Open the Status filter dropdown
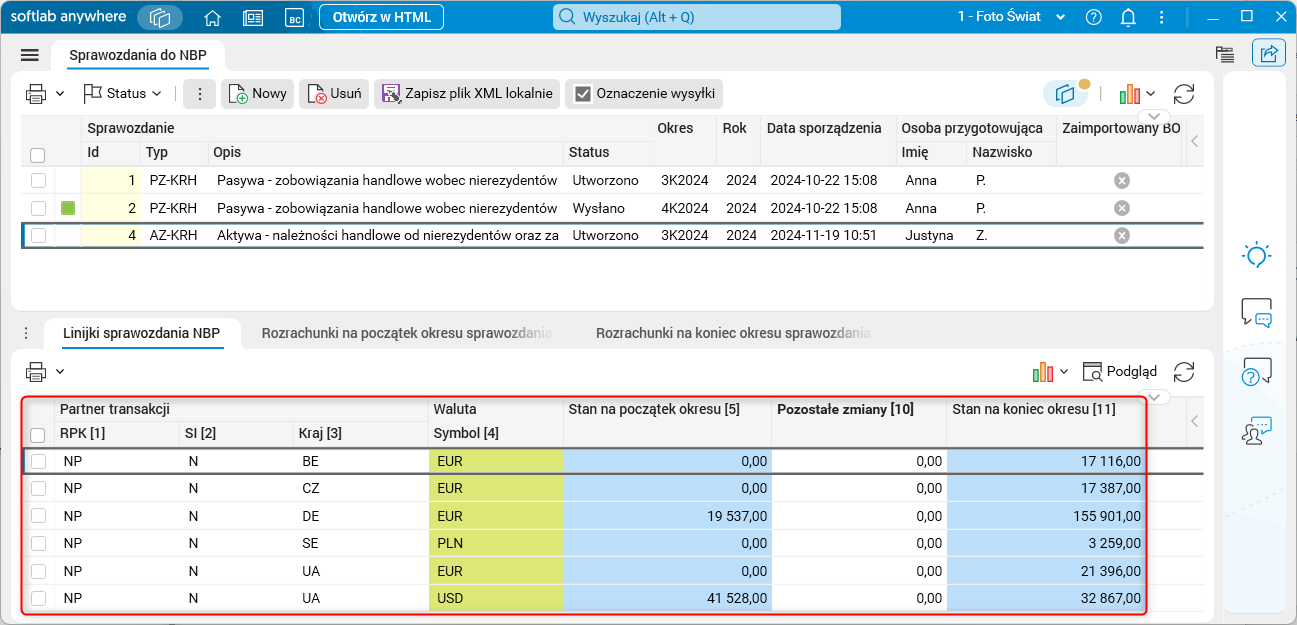The width and height of the screenshot is (1297, 625). pyautogui.click(x=122, y=93)
